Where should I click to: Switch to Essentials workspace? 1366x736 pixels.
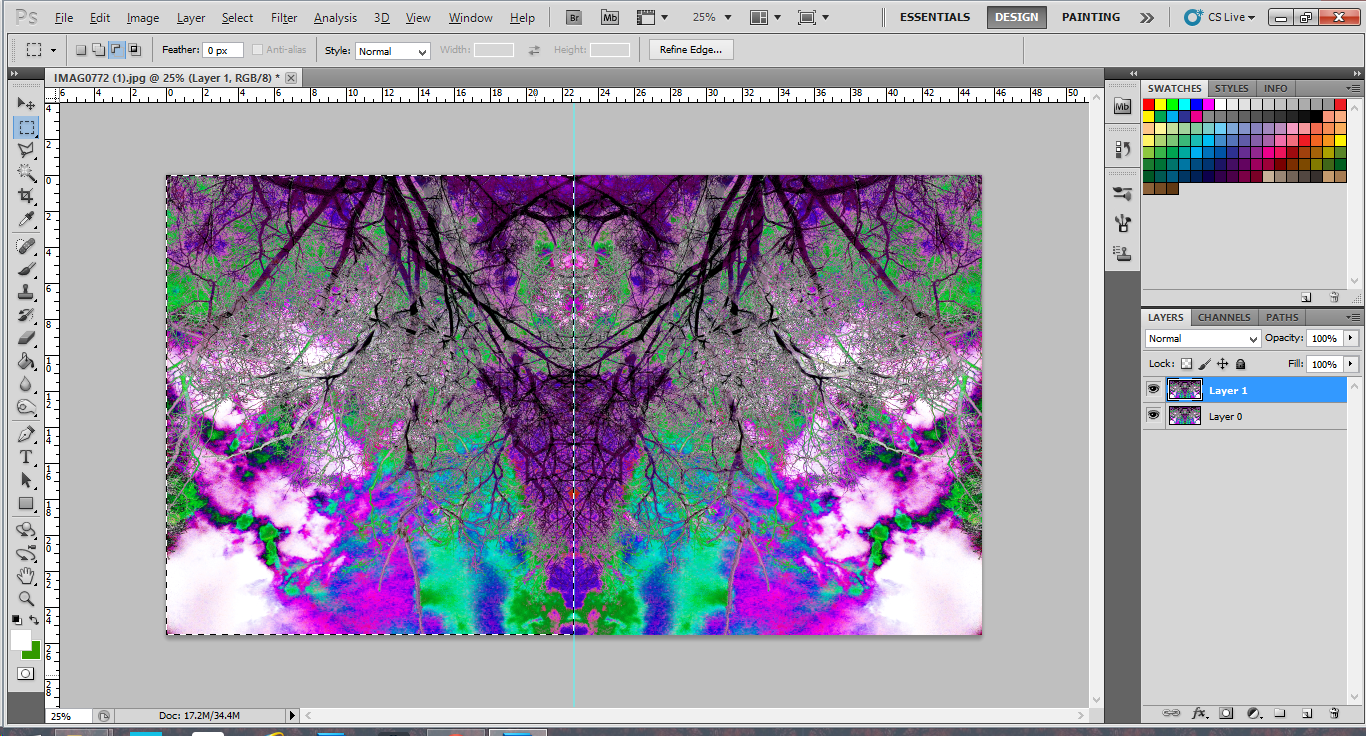coord(935,17)
